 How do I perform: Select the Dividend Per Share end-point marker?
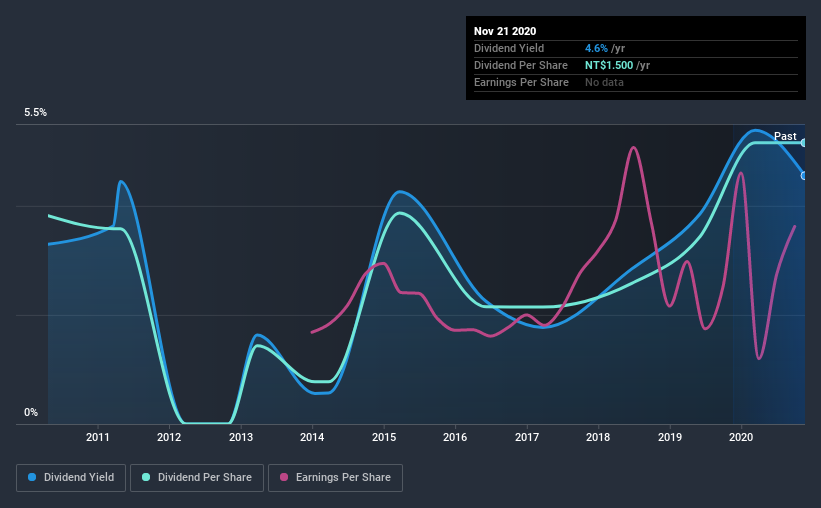tap(804, 142)
